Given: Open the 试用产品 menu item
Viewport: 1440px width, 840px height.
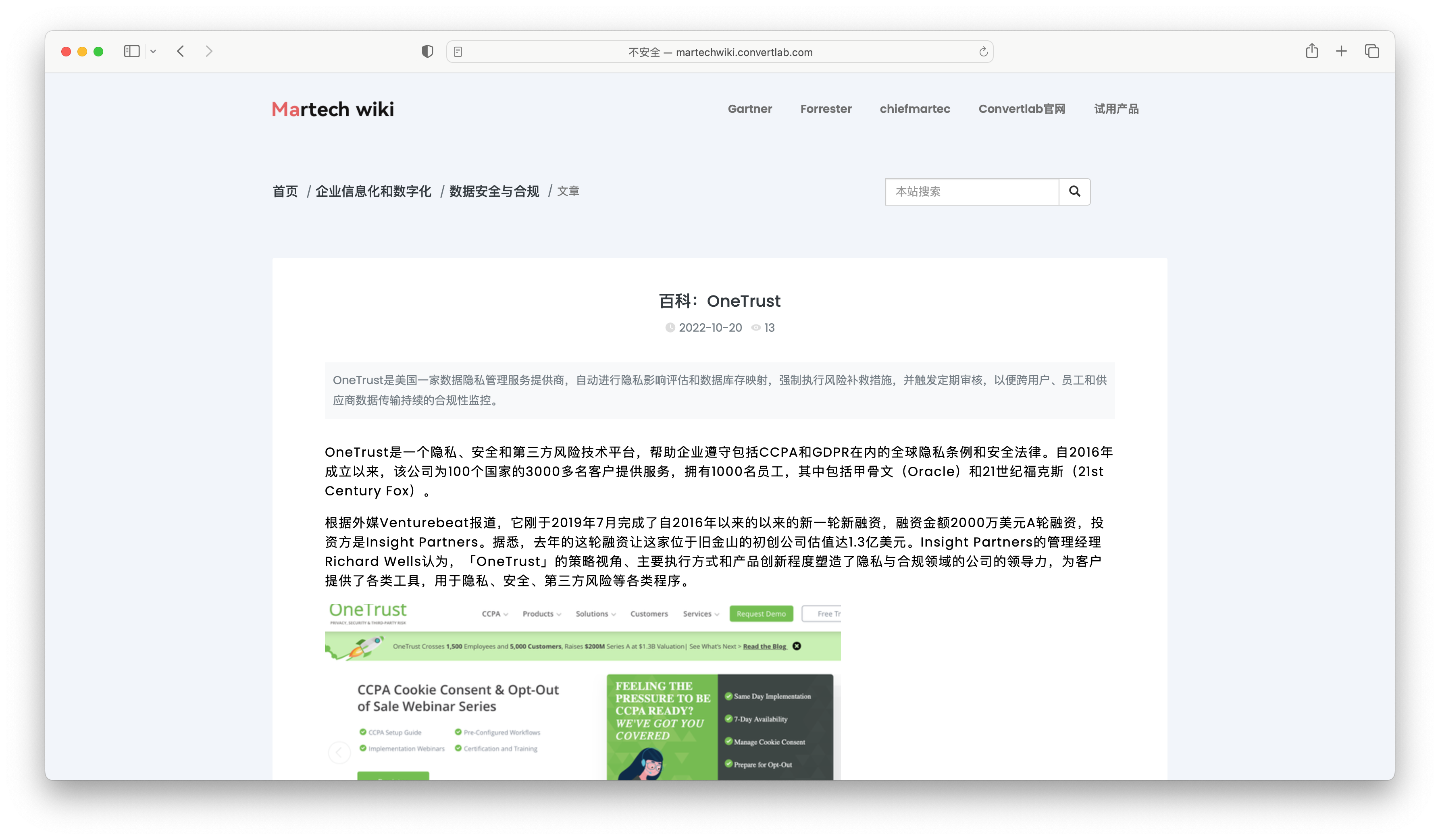Looking at the screenshot, I should coord(1116,108).
